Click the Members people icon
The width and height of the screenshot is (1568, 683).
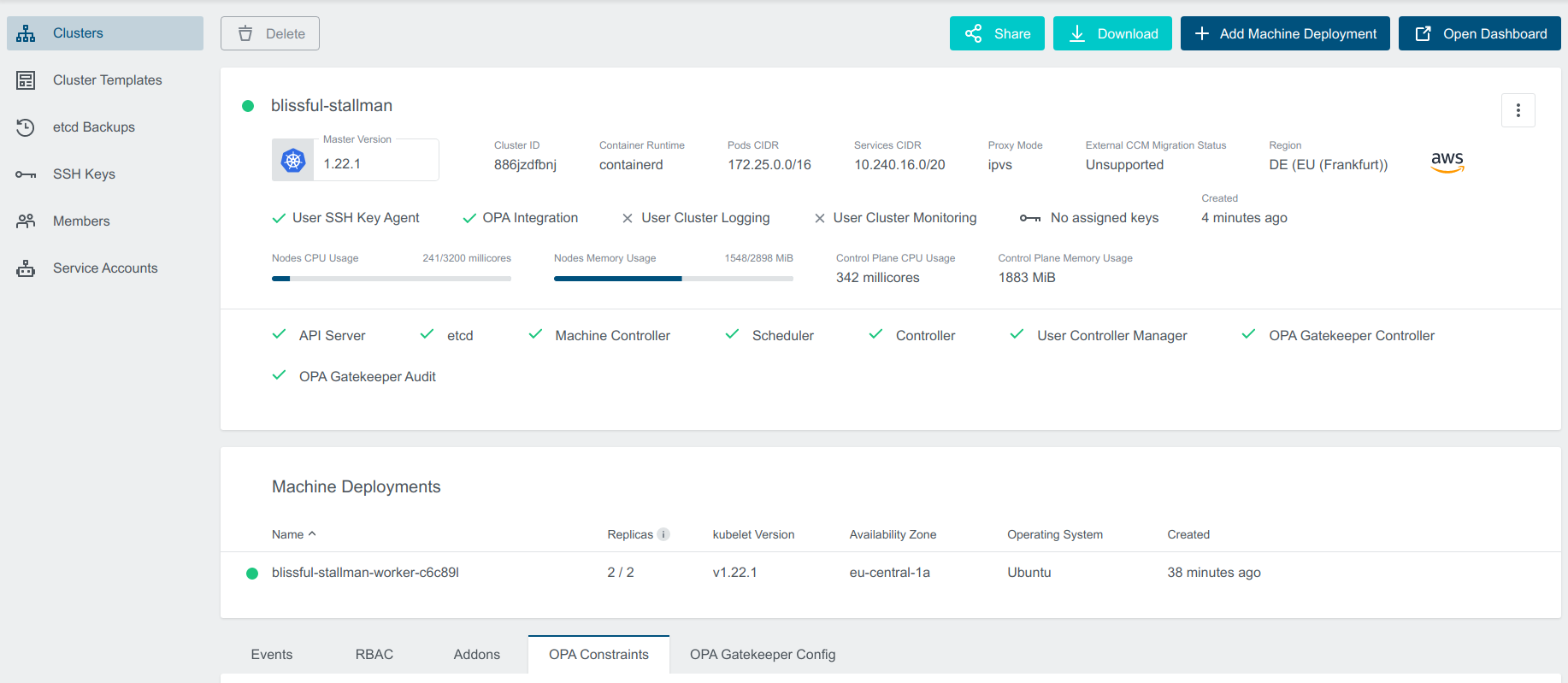26,221
